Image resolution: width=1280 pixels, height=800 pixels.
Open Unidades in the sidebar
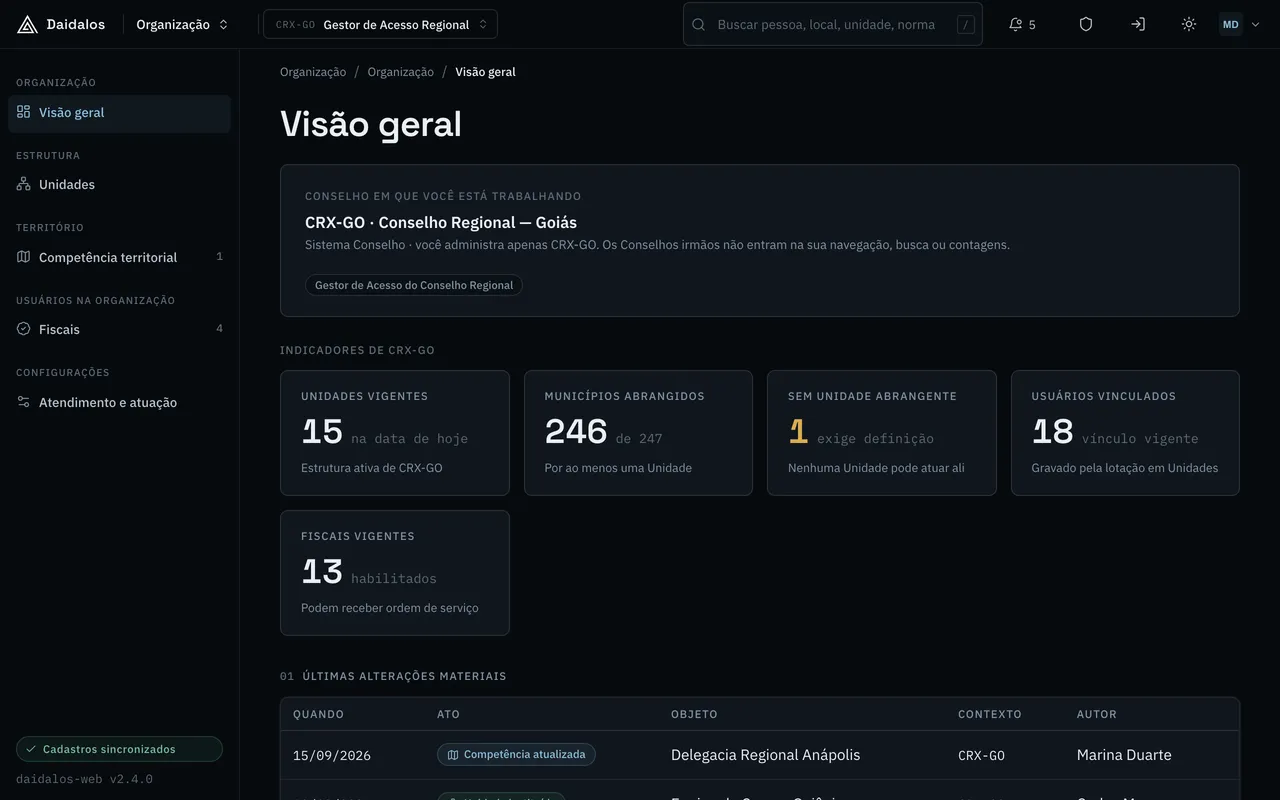(119, 185)
